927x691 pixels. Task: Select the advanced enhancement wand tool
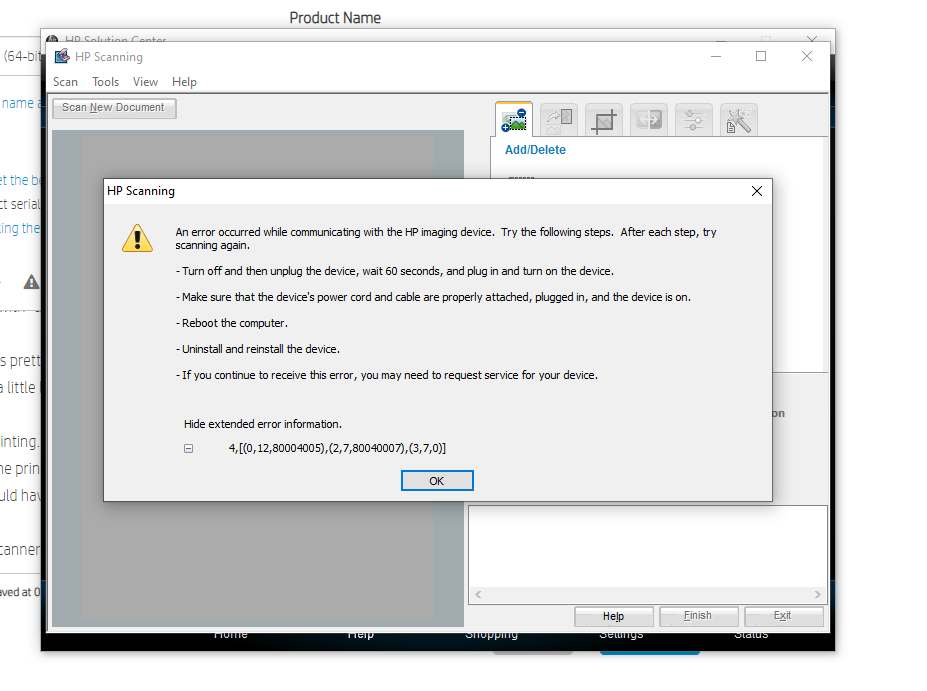click(738, 119)
